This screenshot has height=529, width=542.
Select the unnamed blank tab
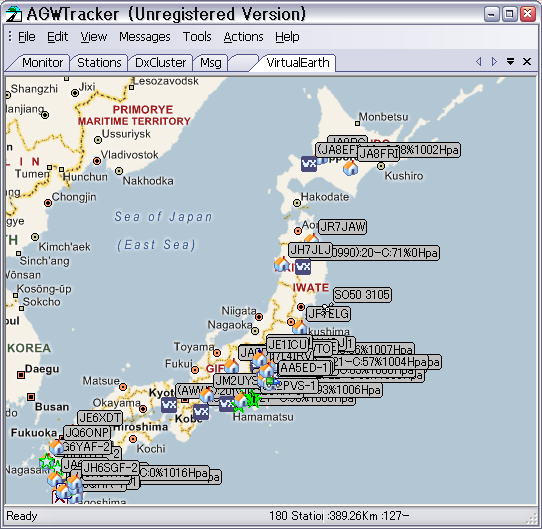tap(243, 63)
